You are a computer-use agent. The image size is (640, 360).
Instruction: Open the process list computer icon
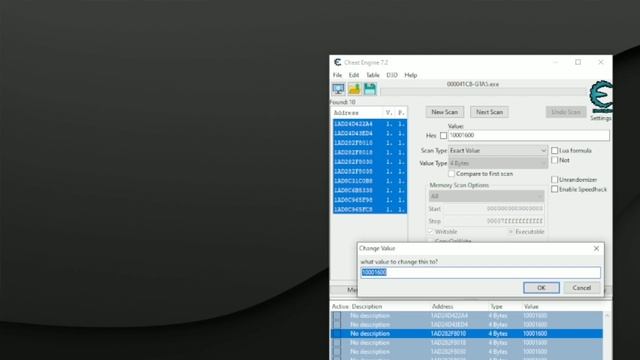click(x=338, y=89)
